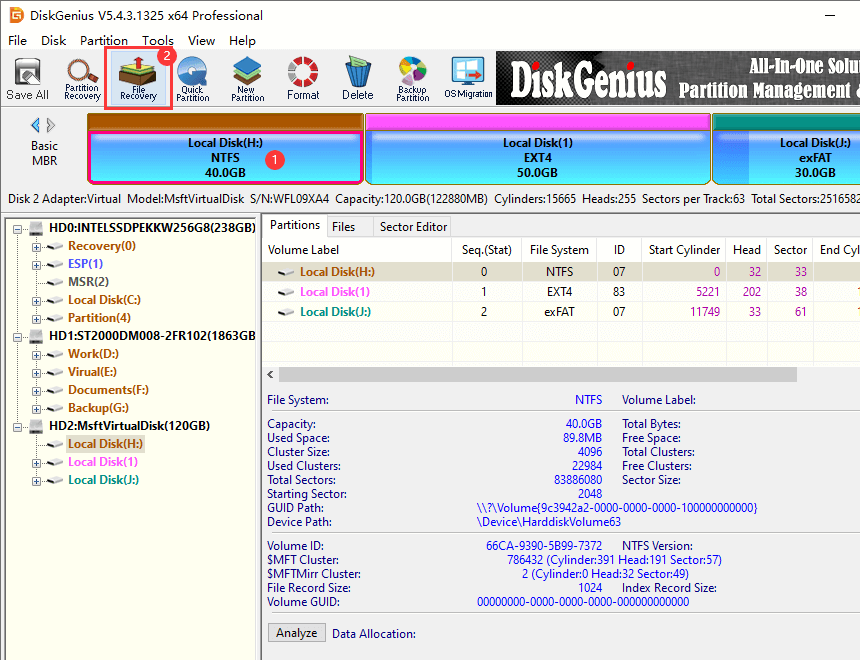
Task: Click the Delete partition icon
Action: pos(357,78)
